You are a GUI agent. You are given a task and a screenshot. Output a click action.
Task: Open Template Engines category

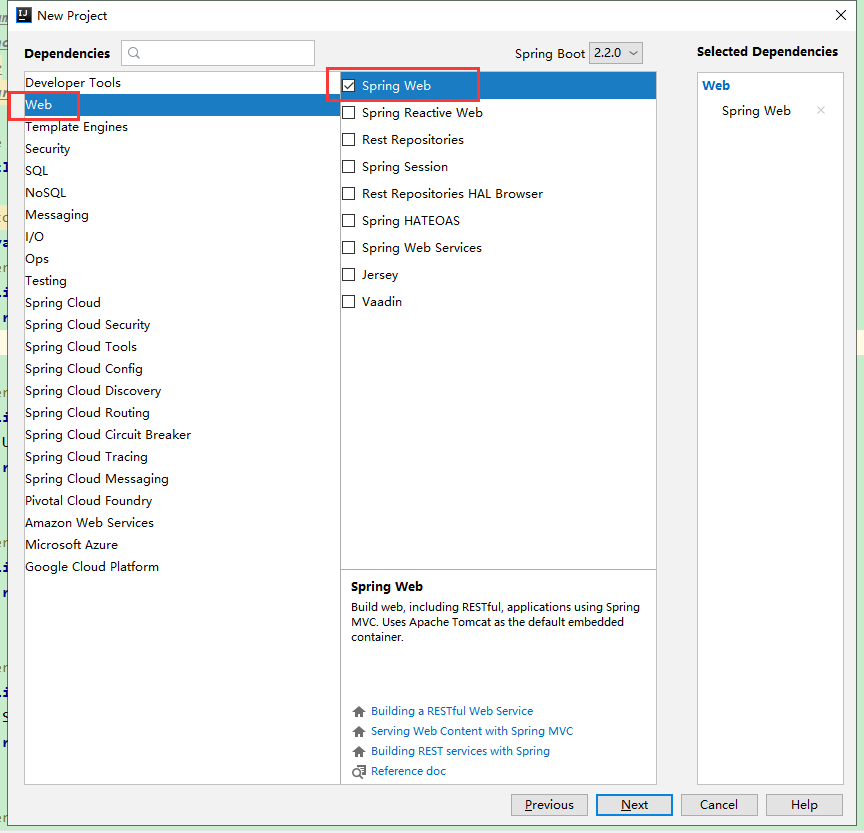[x=182, y=127]
